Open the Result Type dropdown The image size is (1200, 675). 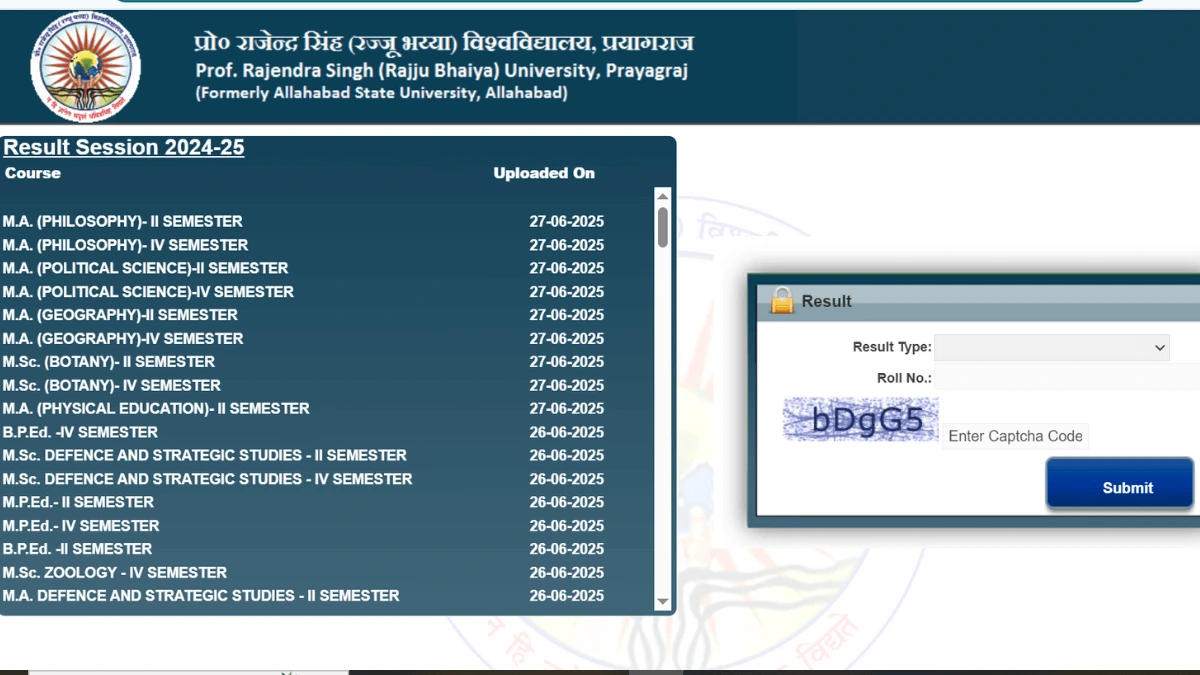[x=1052, y=347]
